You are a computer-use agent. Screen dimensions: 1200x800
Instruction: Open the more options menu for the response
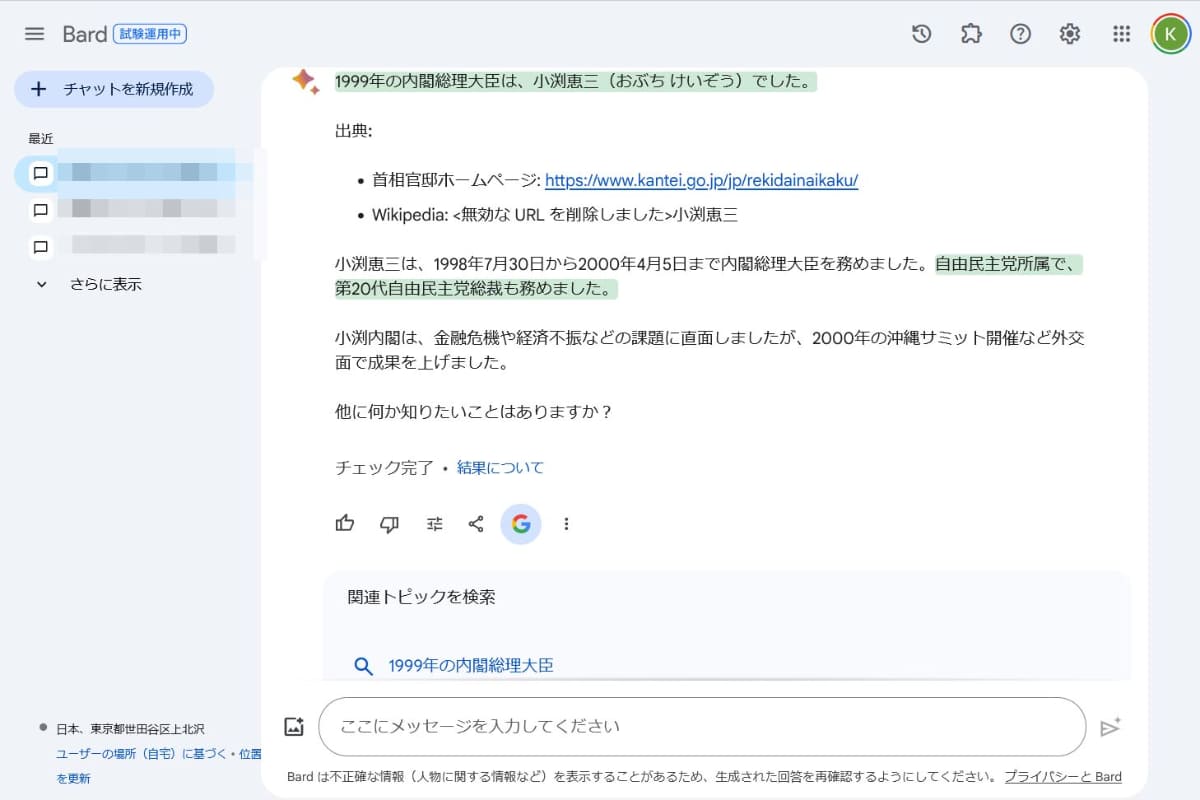click(566, 523)
